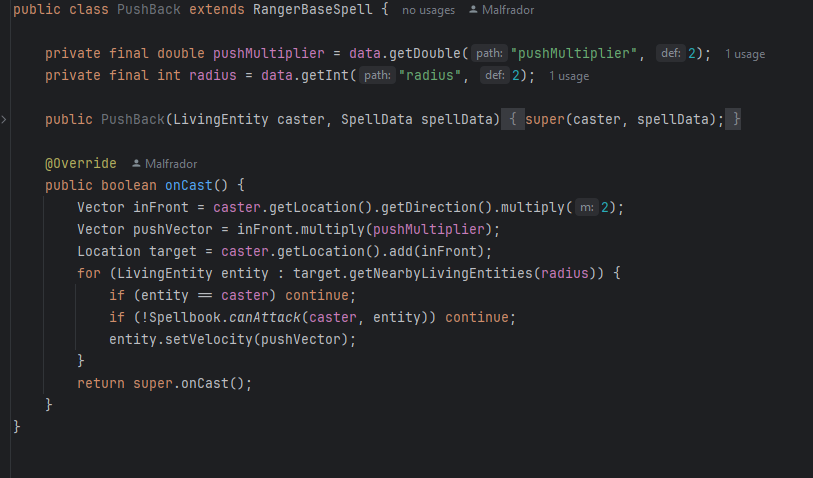Screen dimensions: 813x478
Task: Click the 'path:' hint in the getDouble call
Action: click(x=489, y=53)
